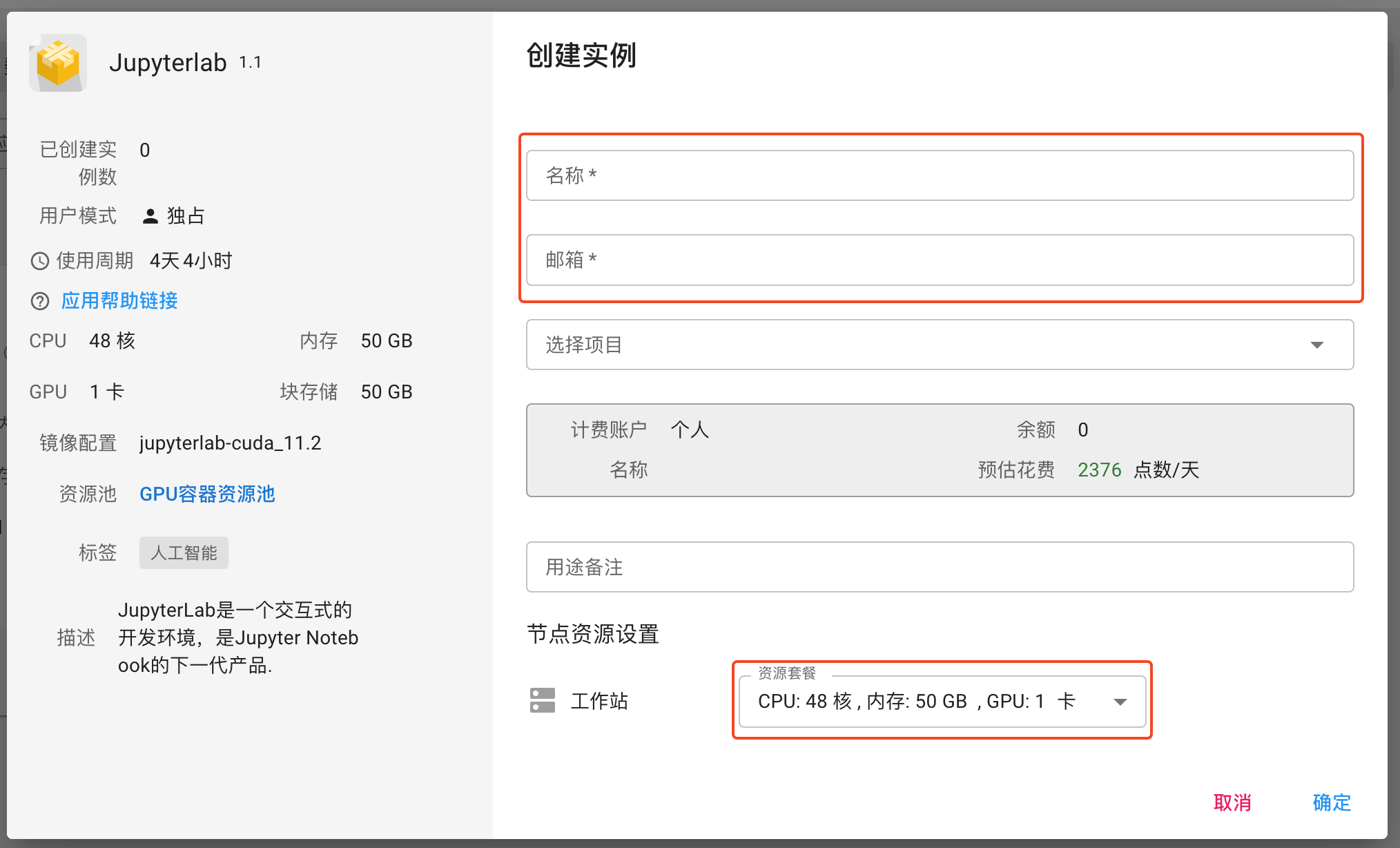Click the 个人 billing account value
This screenshot has width=1400, height=848.
click(x=690, y=430)
